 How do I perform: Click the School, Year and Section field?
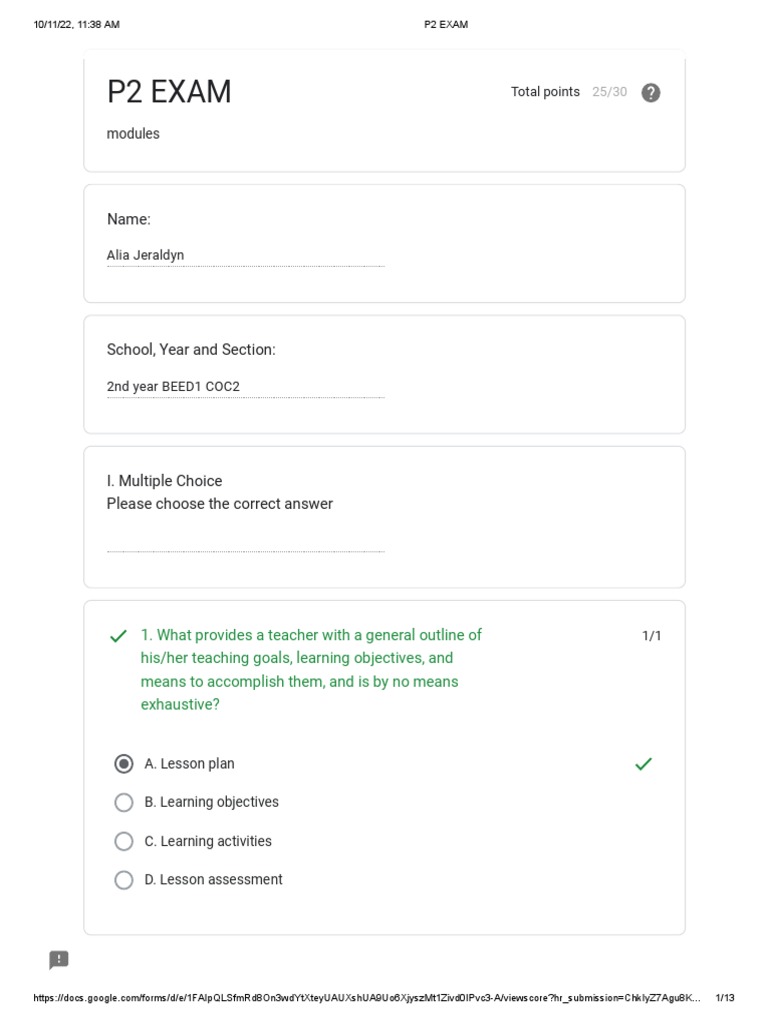245,387
